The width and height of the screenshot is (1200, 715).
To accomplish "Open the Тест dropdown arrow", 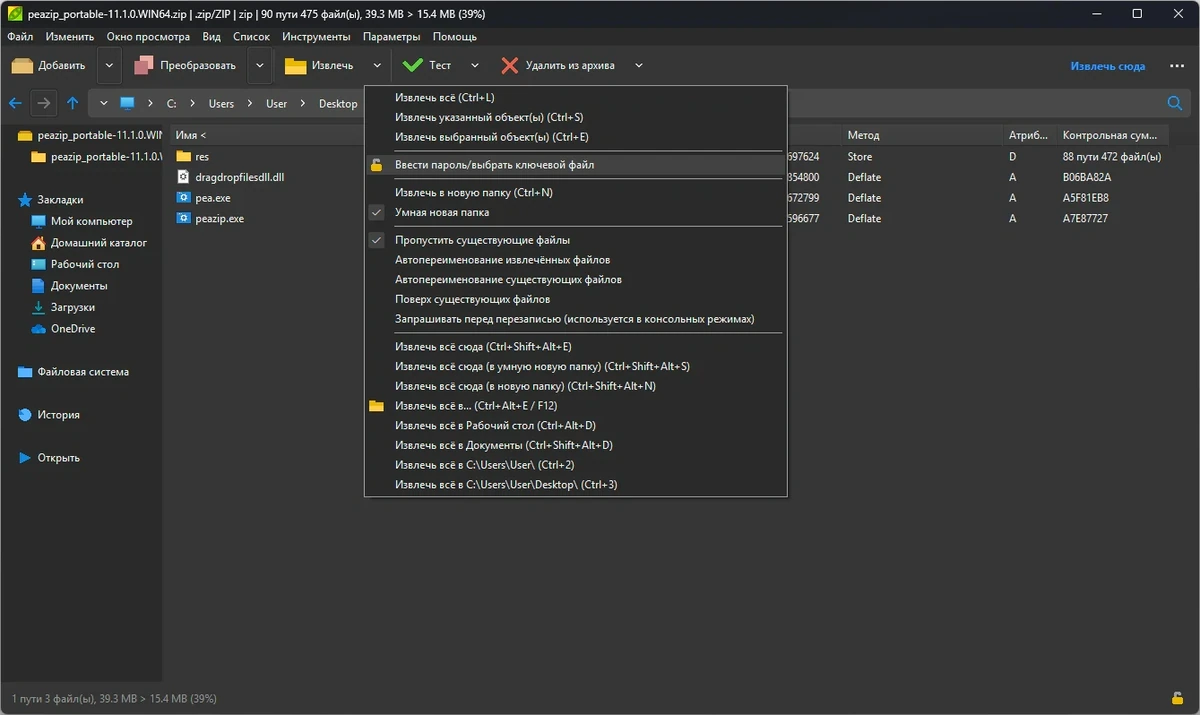I will click(475, 66).
